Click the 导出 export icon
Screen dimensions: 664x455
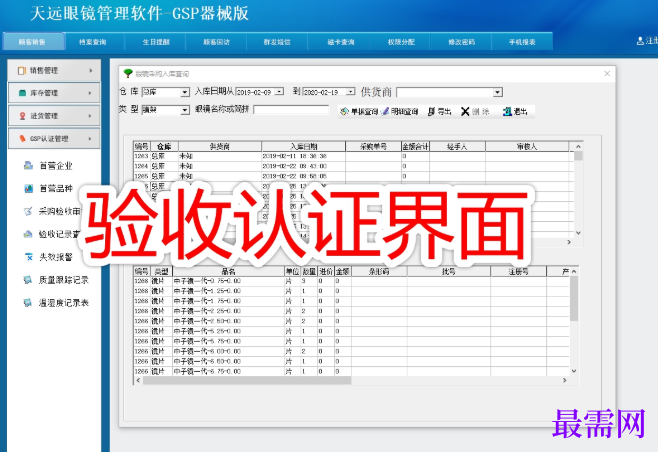[431, 111]
